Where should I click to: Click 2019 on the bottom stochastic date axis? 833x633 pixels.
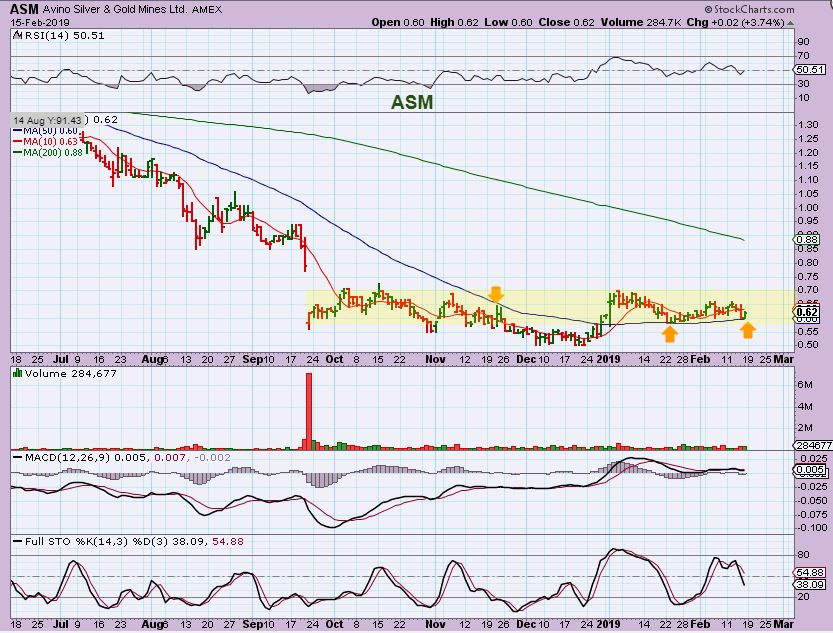click(x=608, y=625)
